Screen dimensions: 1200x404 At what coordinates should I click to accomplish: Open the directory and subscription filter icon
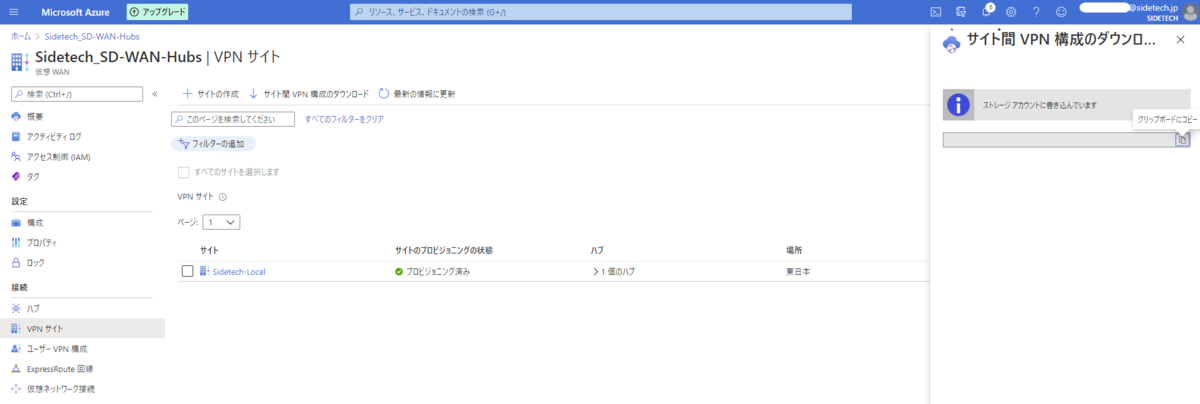[960, 11]
